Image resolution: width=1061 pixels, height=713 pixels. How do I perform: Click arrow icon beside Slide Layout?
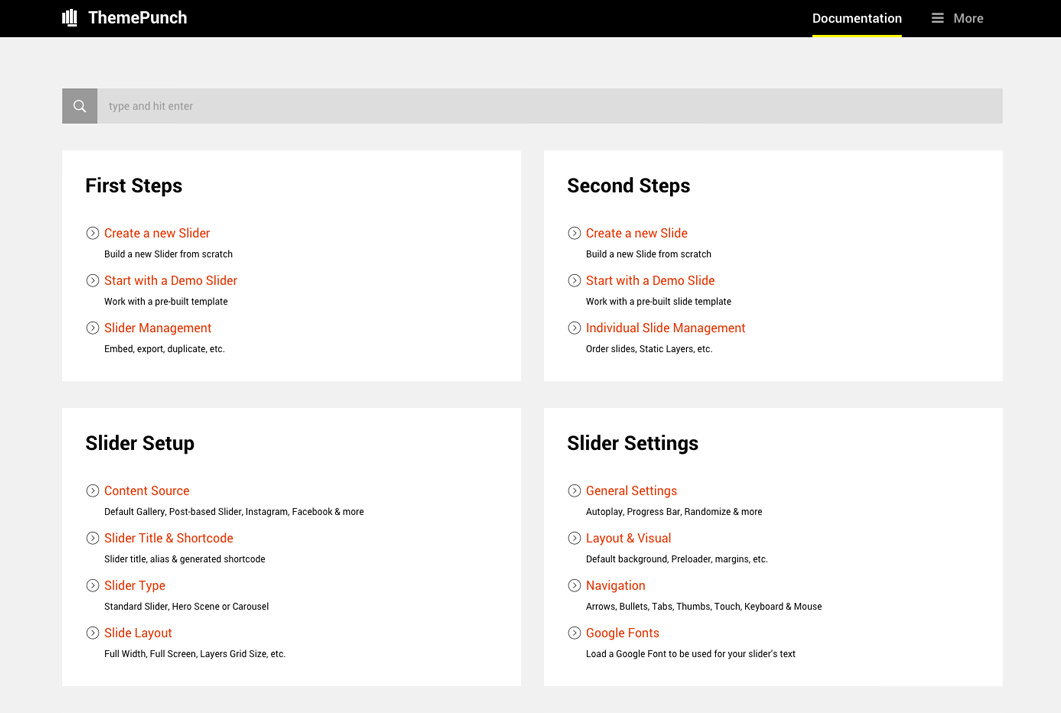coord(93,633)
